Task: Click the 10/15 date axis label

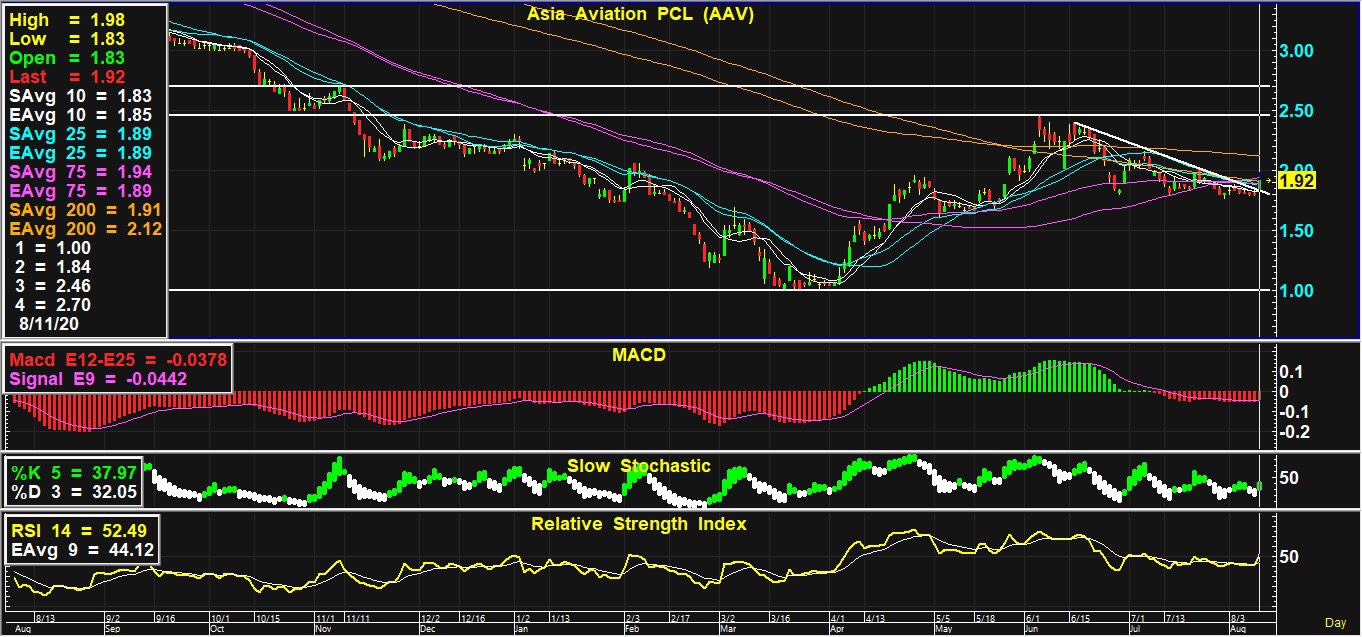Action: (268, 620)
